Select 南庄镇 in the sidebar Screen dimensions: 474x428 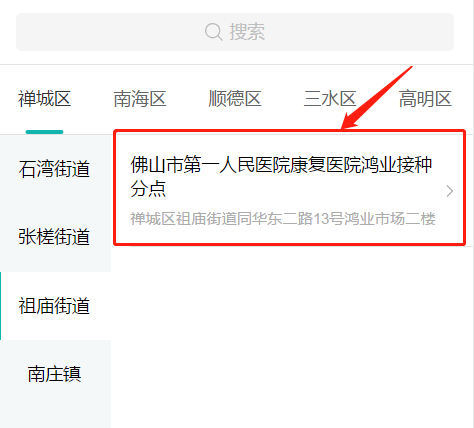(54, 374)
